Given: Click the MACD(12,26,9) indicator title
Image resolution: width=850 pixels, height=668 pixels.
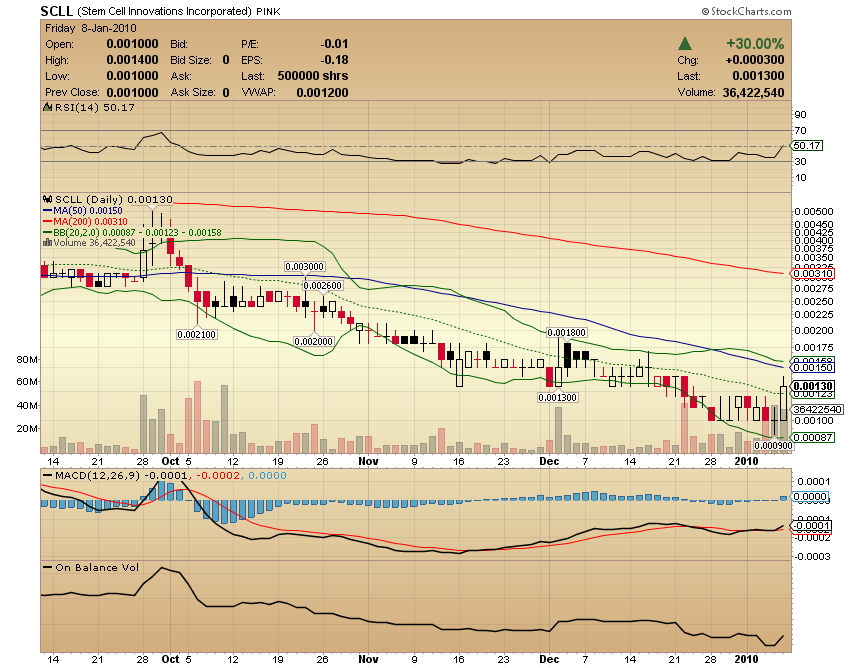Looking at the screenshot, I should (x=98, y=476).
